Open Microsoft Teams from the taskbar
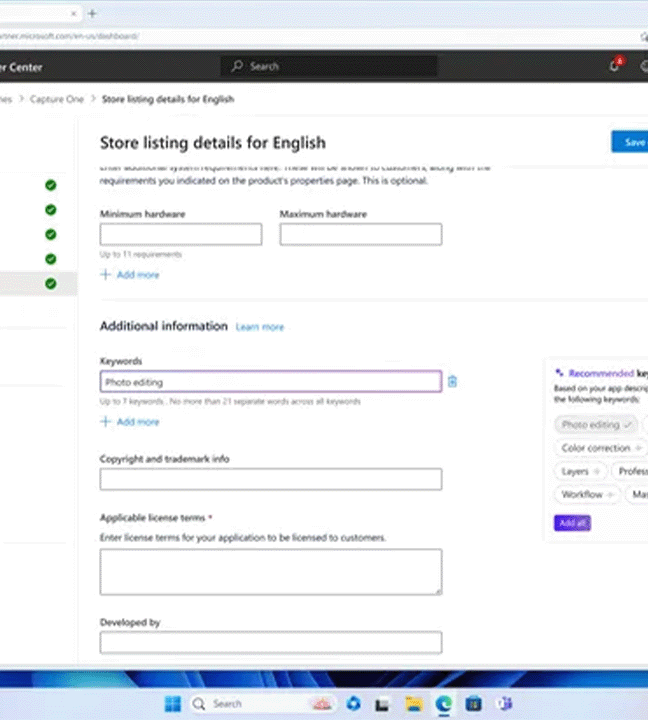This screenshot has width=648, height=720. pos(504,703)
